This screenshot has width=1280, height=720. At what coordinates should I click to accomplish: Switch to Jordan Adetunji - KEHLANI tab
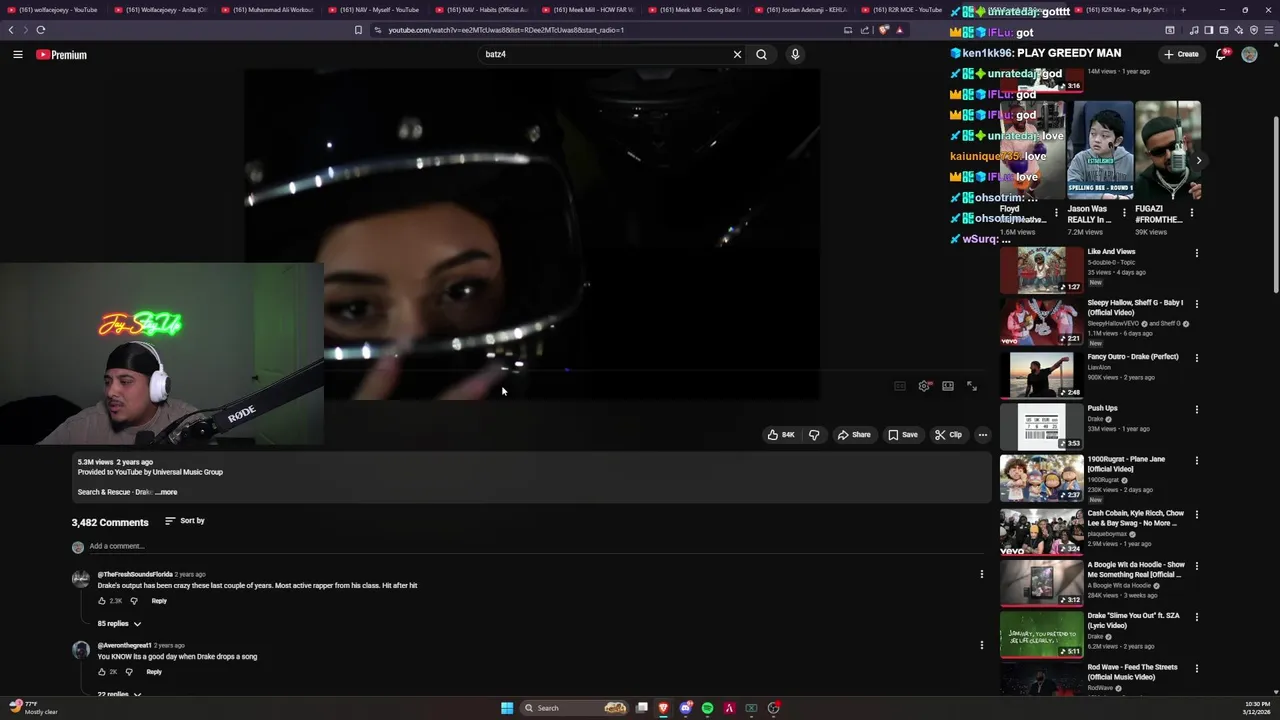pos(804,10)
